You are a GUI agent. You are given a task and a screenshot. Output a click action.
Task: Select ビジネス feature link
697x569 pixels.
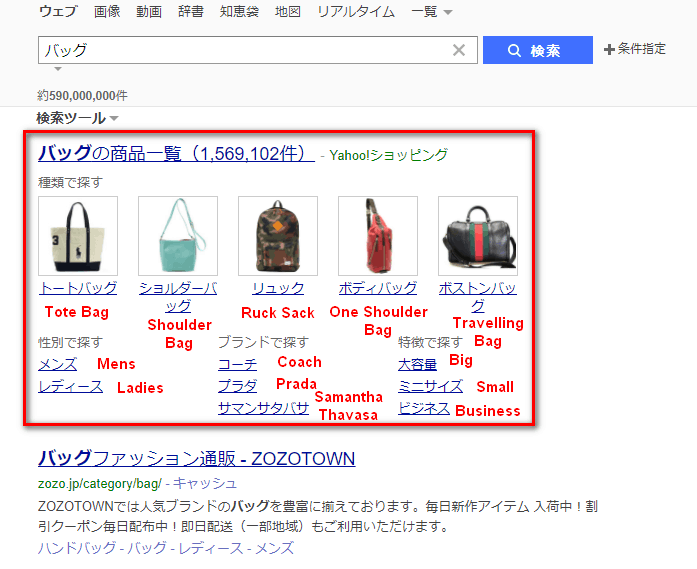tap(424, 408)
